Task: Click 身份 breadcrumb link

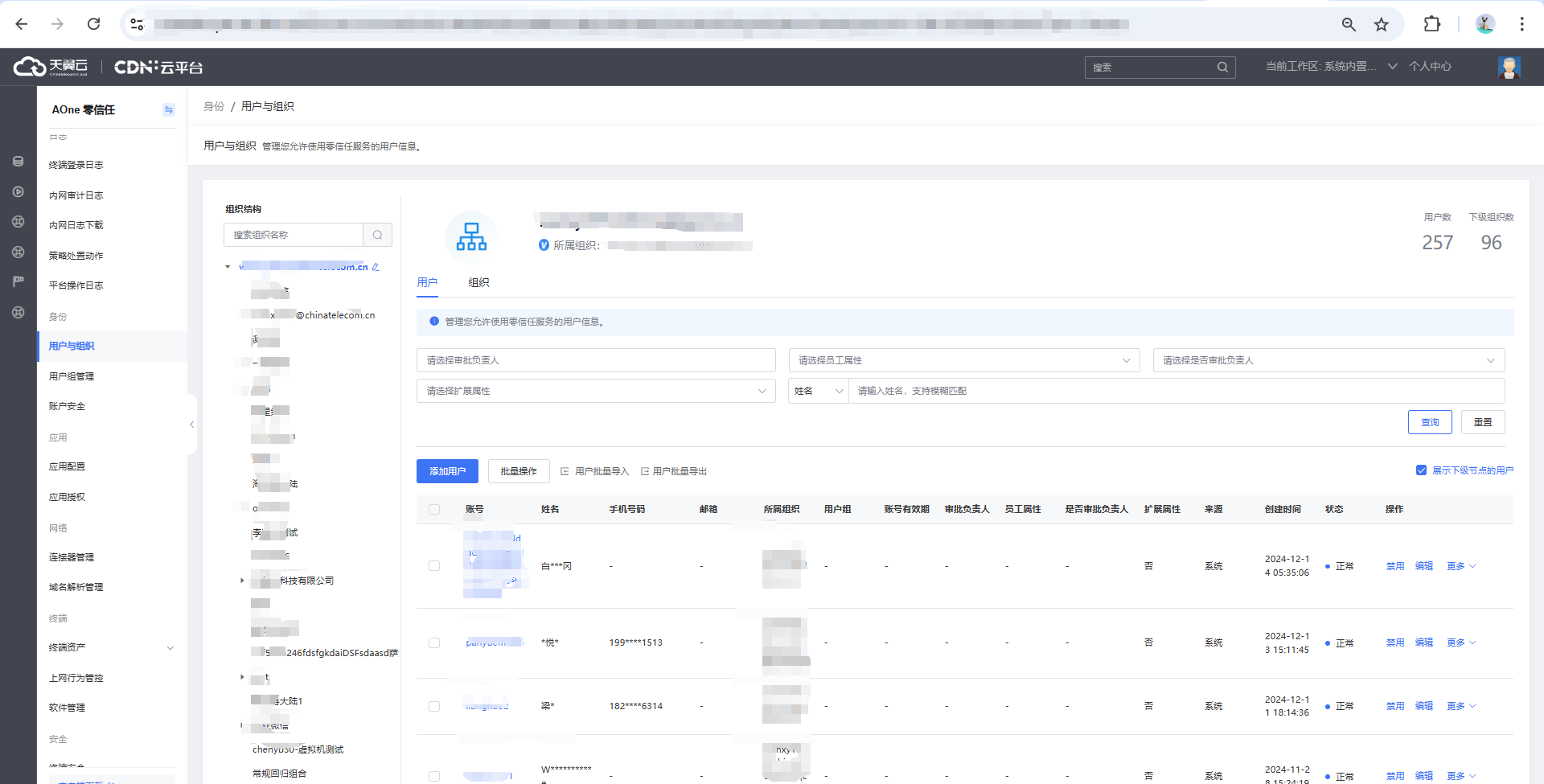Action: (214, 106)
